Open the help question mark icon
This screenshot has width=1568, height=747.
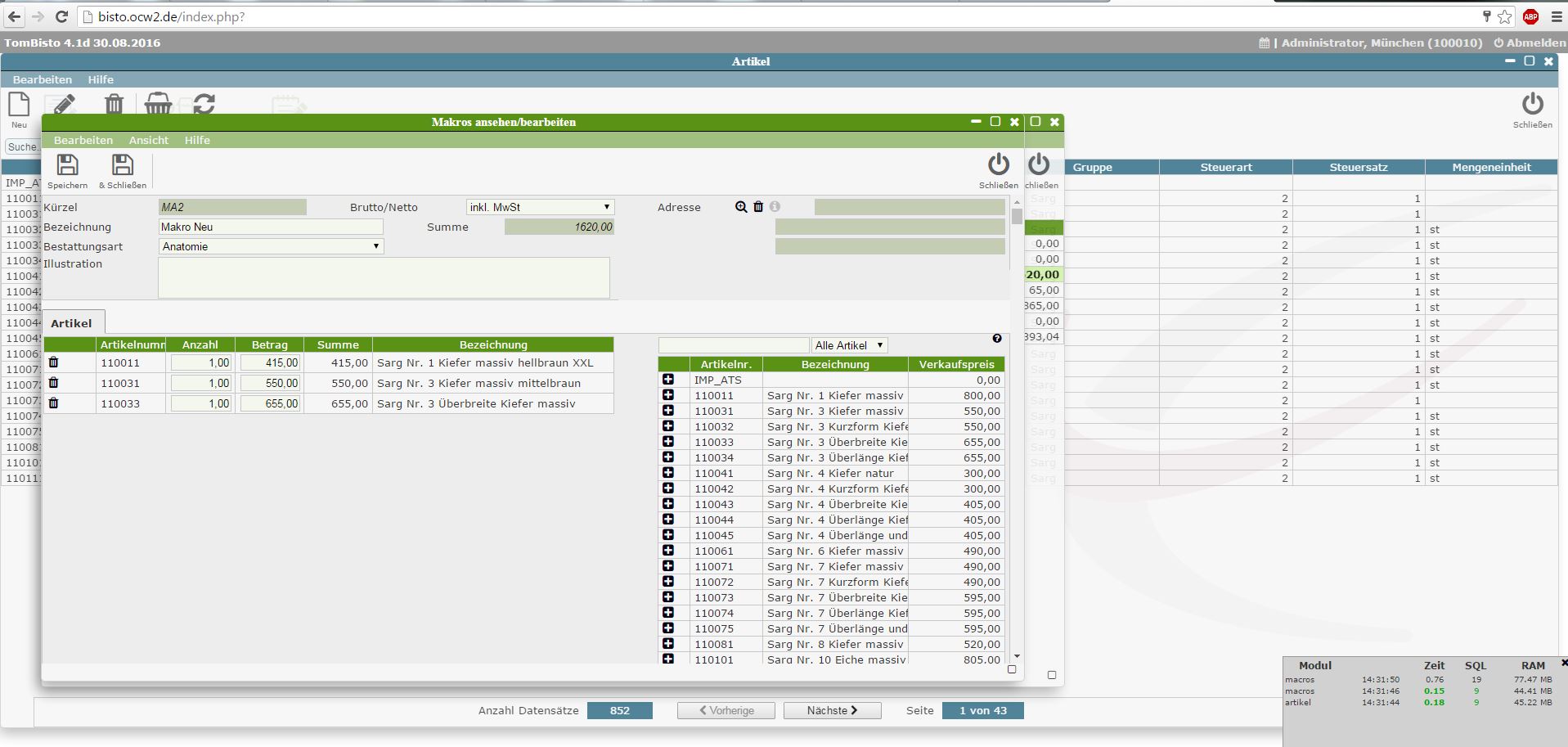(996, 339)
